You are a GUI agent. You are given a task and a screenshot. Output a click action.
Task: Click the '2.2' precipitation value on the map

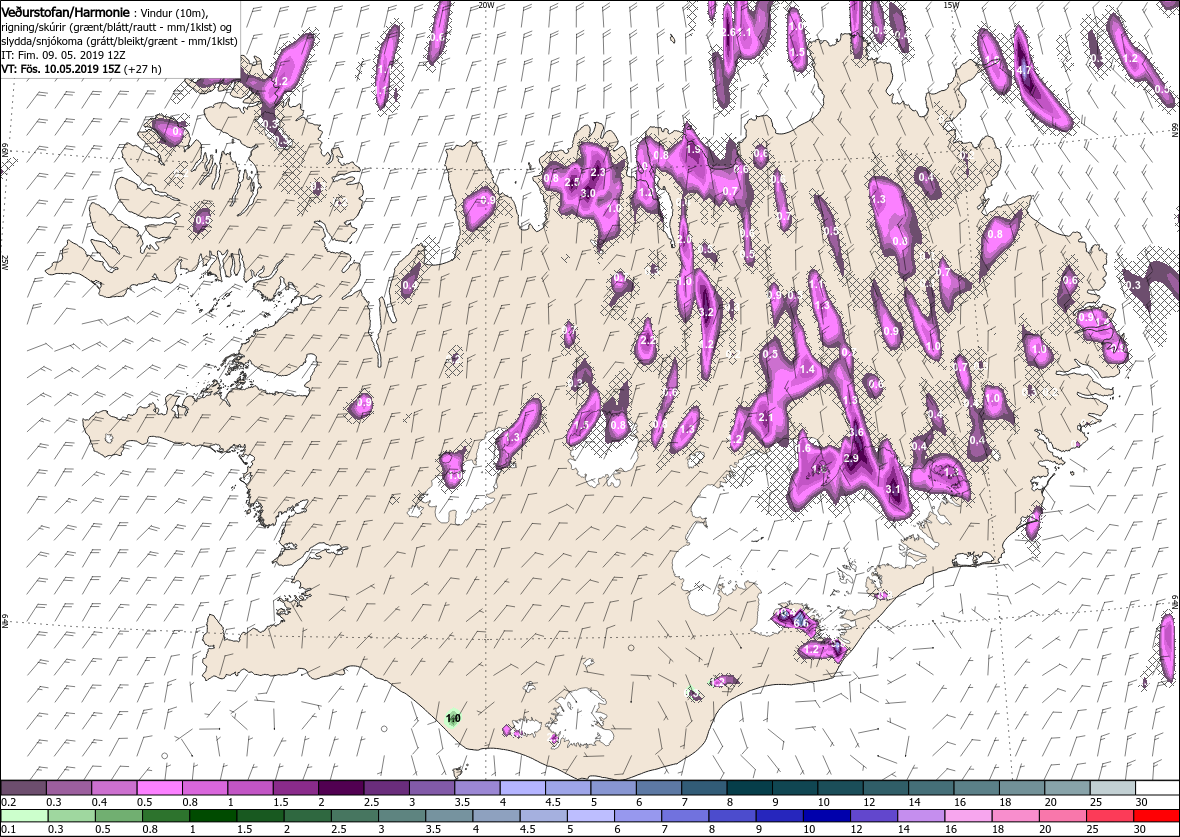647,340
